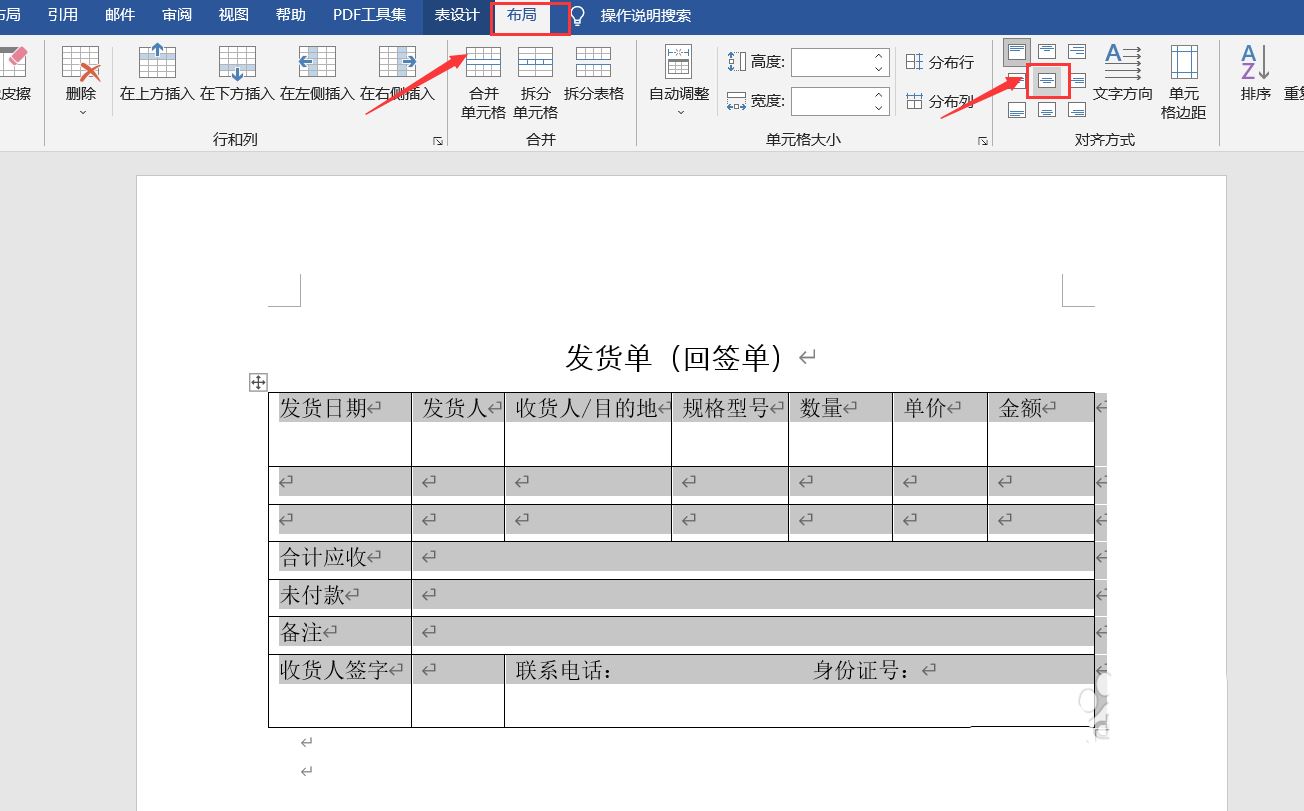The height and width of the screenshot is (811, 1304).
Task: Click 分布行 distribute rows
Action: [939, 62]
